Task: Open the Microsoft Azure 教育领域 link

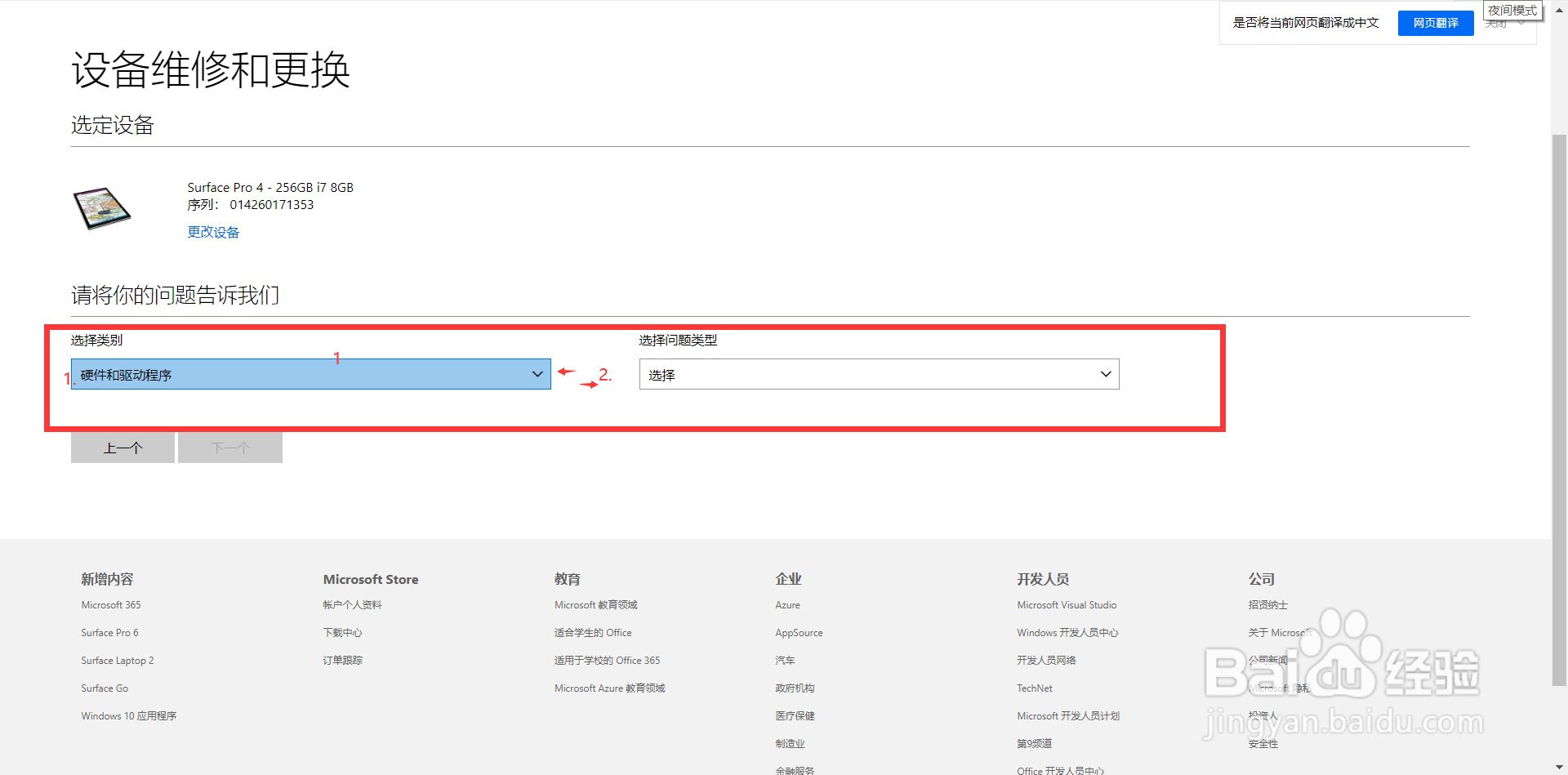Action: pyautogui.click(x=610, y=688)
